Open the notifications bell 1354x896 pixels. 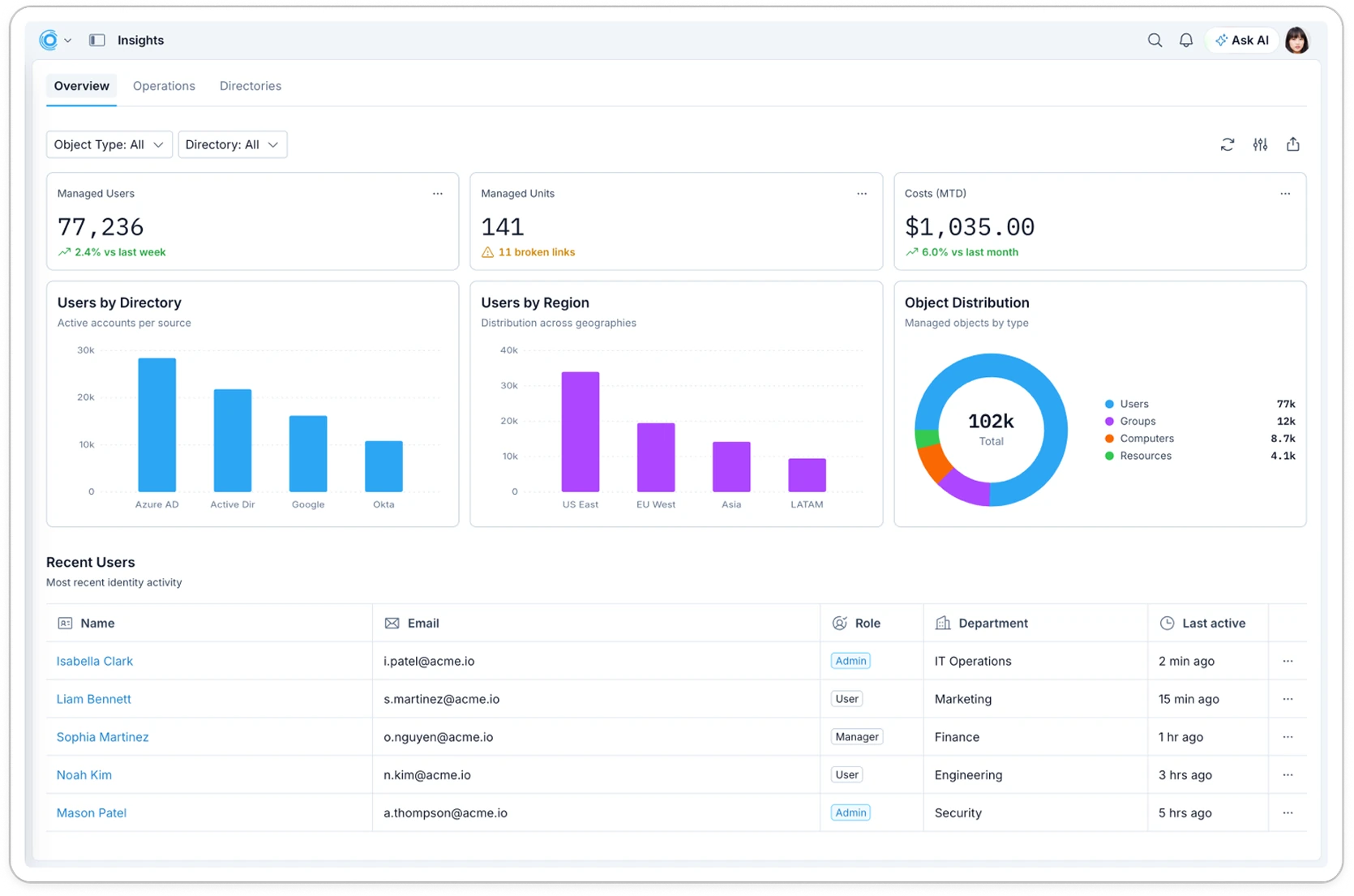point(1186,40)
